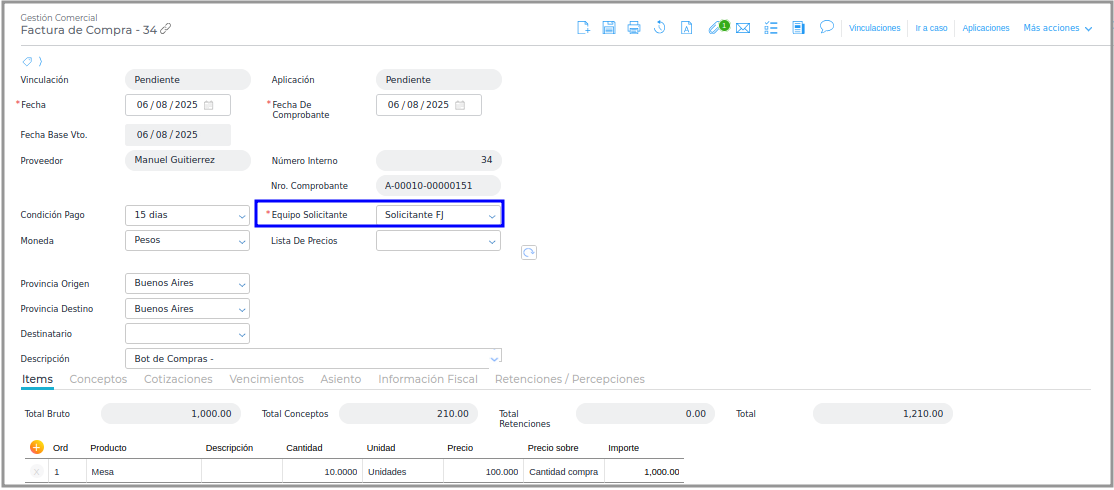Screen dimensions: 1114x490
Task: Switch to the Asiento tab
Action: [341, 379]
